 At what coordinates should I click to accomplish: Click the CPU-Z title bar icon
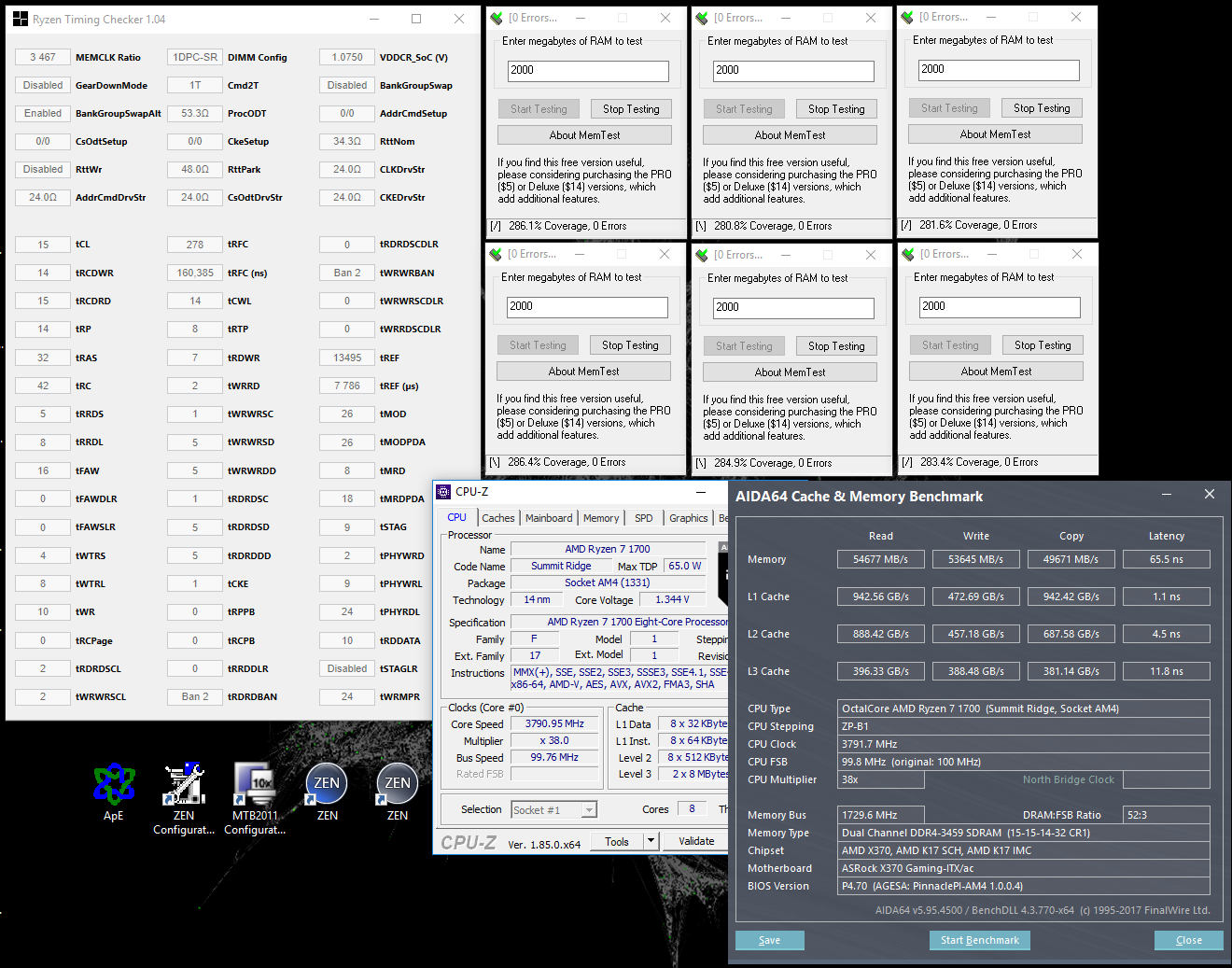445,491
